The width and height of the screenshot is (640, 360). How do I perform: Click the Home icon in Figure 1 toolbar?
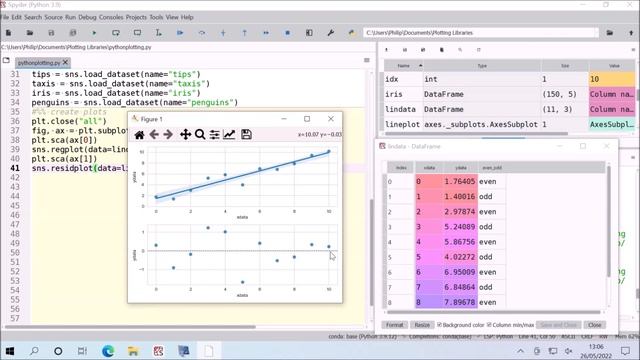tap(139, 135)
